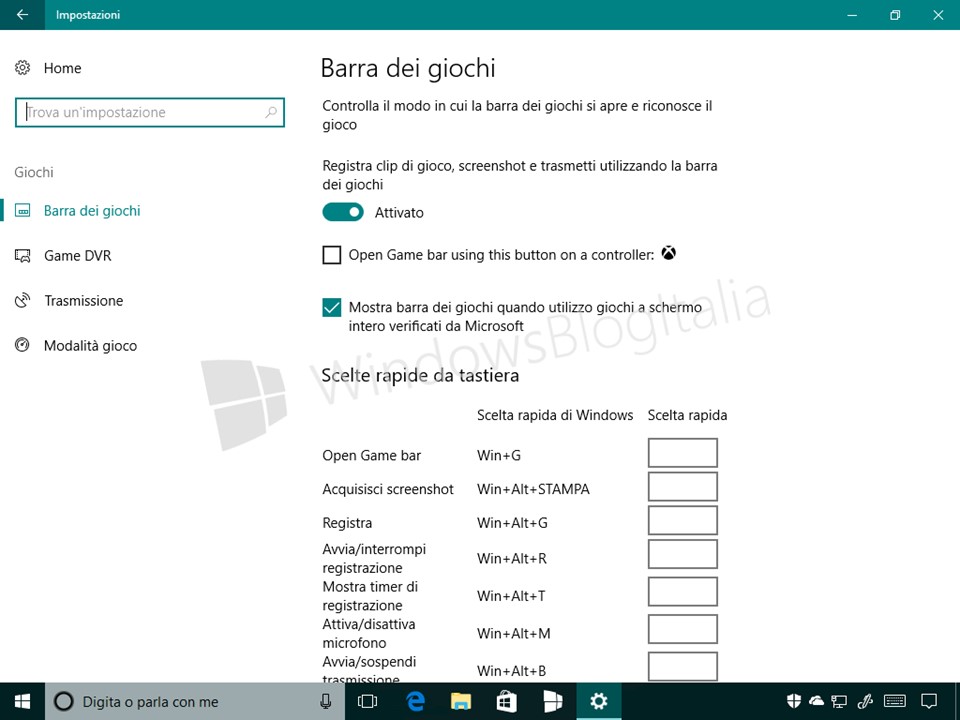Image resolution: width=960 pixels, height=720 pixels.
Task: Open the Store from taskbar
Action: (x=506, y=702)
